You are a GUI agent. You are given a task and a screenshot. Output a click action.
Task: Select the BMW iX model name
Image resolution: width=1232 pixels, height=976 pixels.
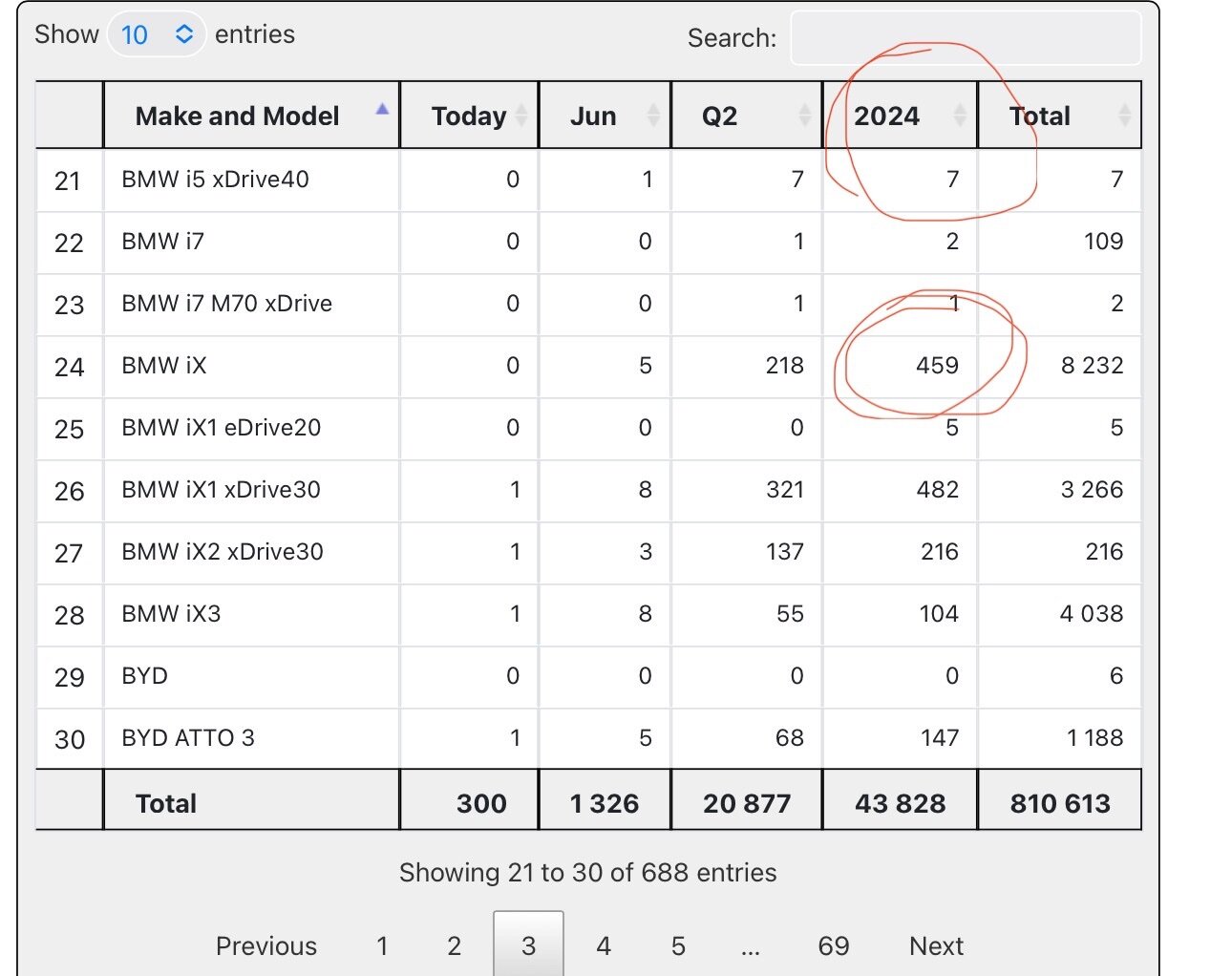[x=163, y=366]
